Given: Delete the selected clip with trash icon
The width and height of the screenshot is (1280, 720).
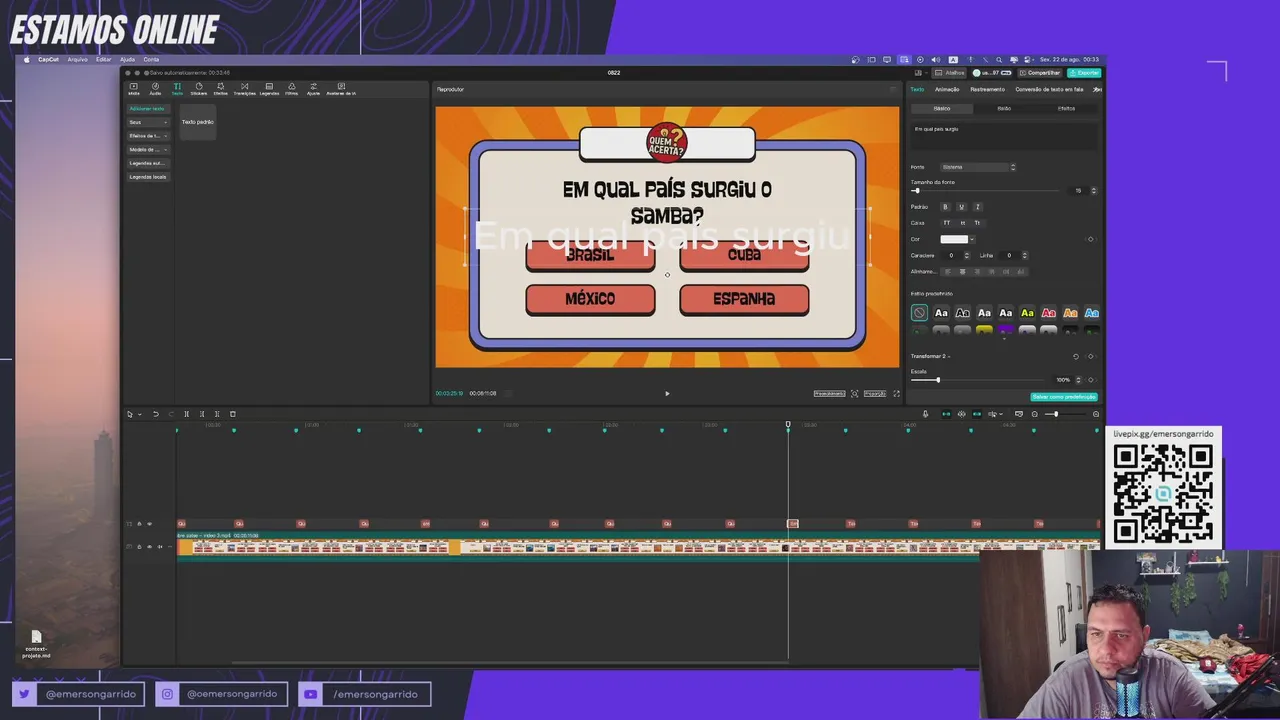Looking at the screenshot, I should click(233, 414).
